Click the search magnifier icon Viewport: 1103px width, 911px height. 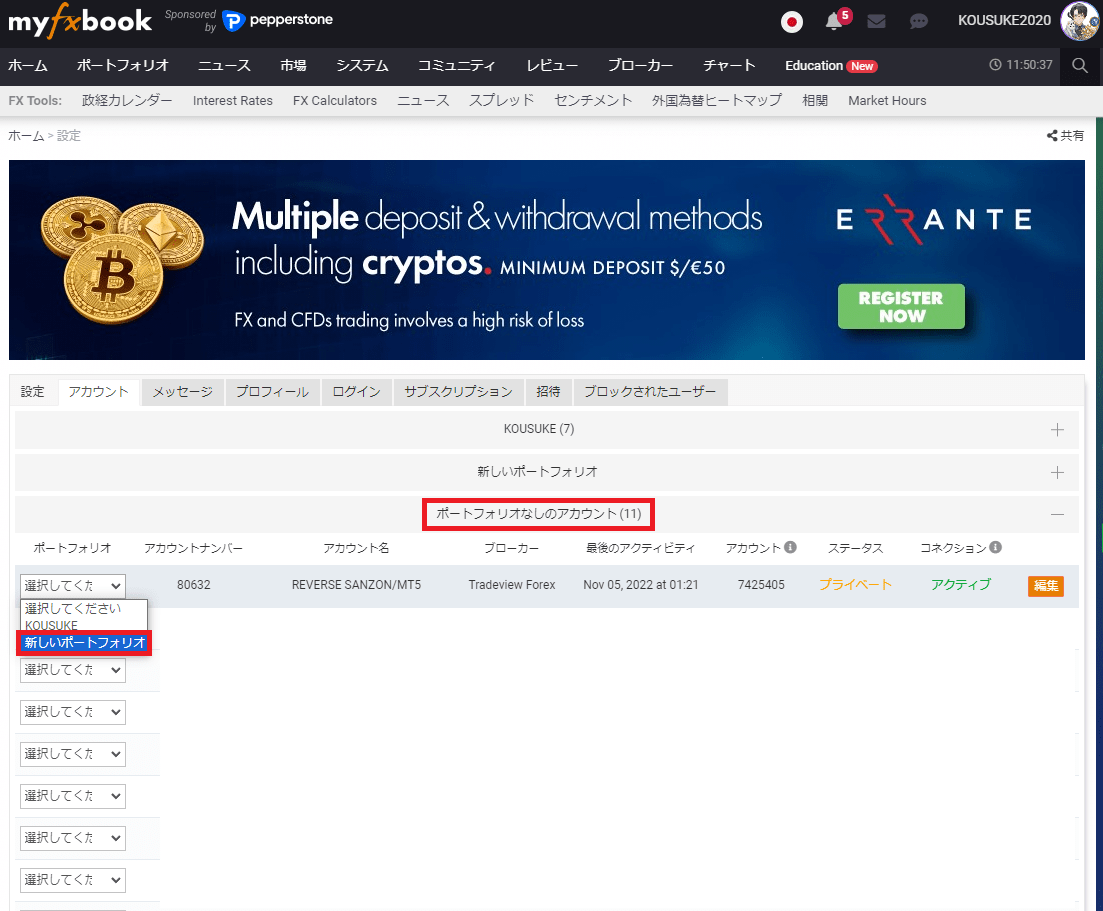click(1080, 65)
